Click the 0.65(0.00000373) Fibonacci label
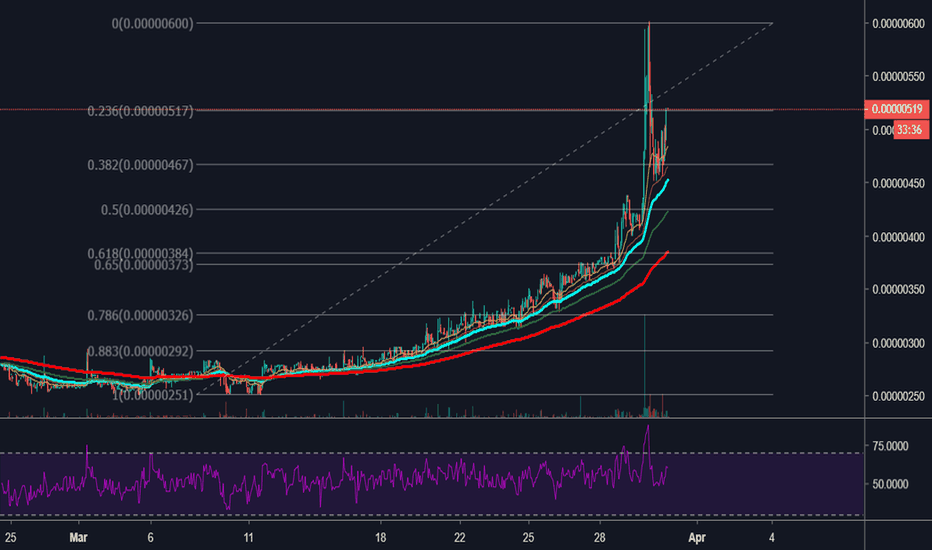The height and width of the screenshot is (550, 932). click(x=143, y=265)
